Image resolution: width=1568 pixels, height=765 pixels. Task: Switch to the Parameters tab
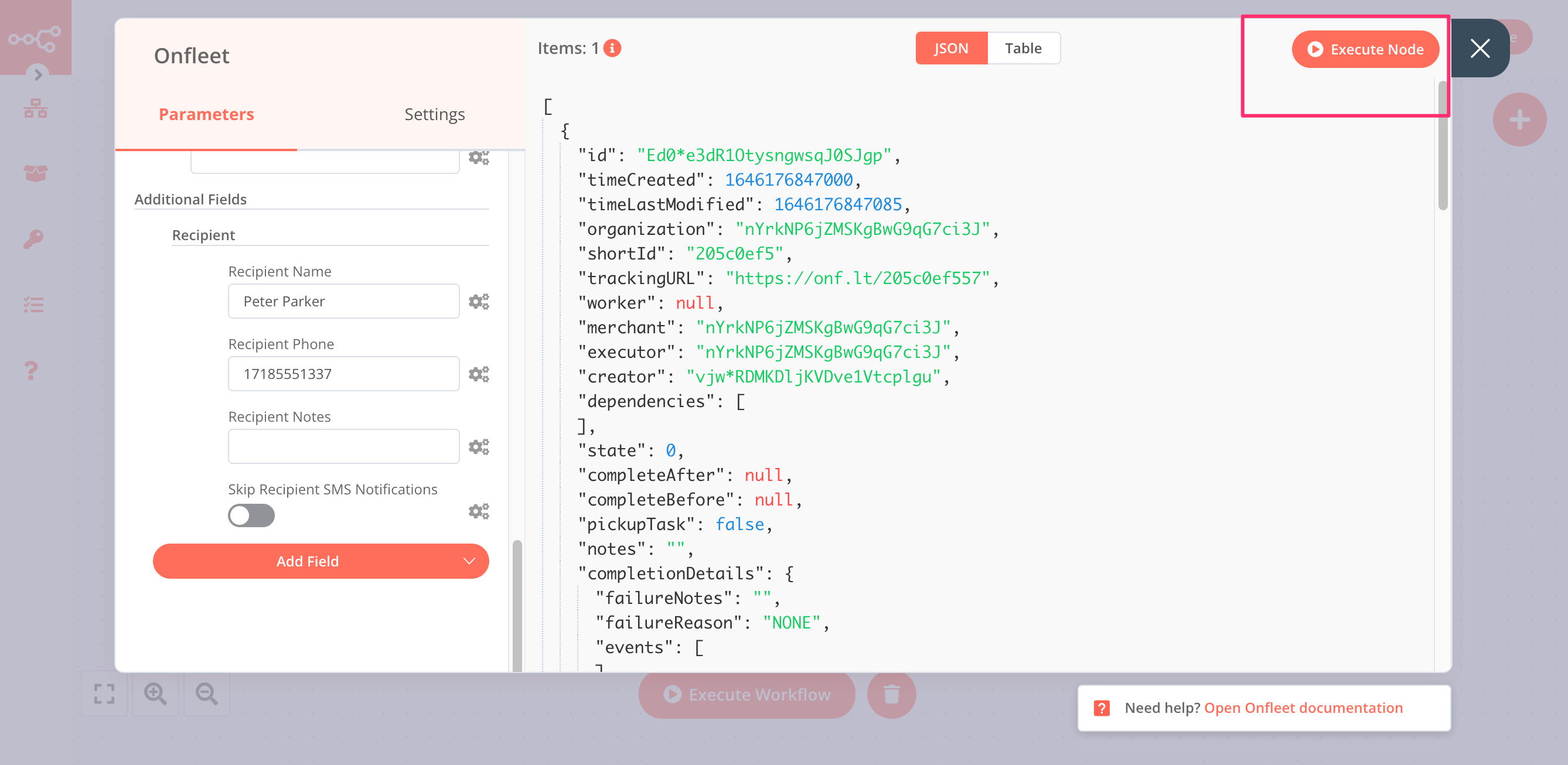[x=206, y=114]
